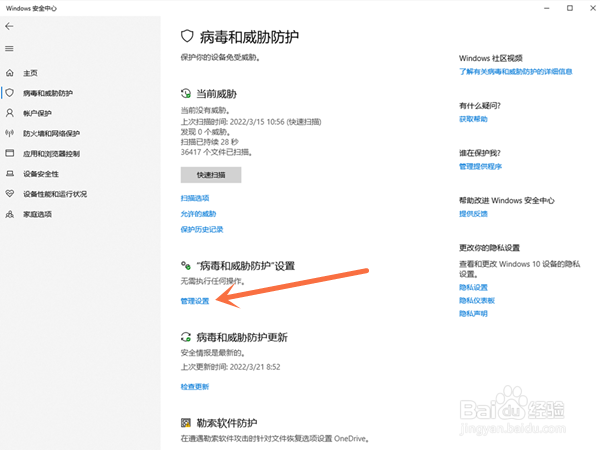600x450 pixels.
Task: Click the shield icon beside the page title
Action: click(x=187, y=36)
